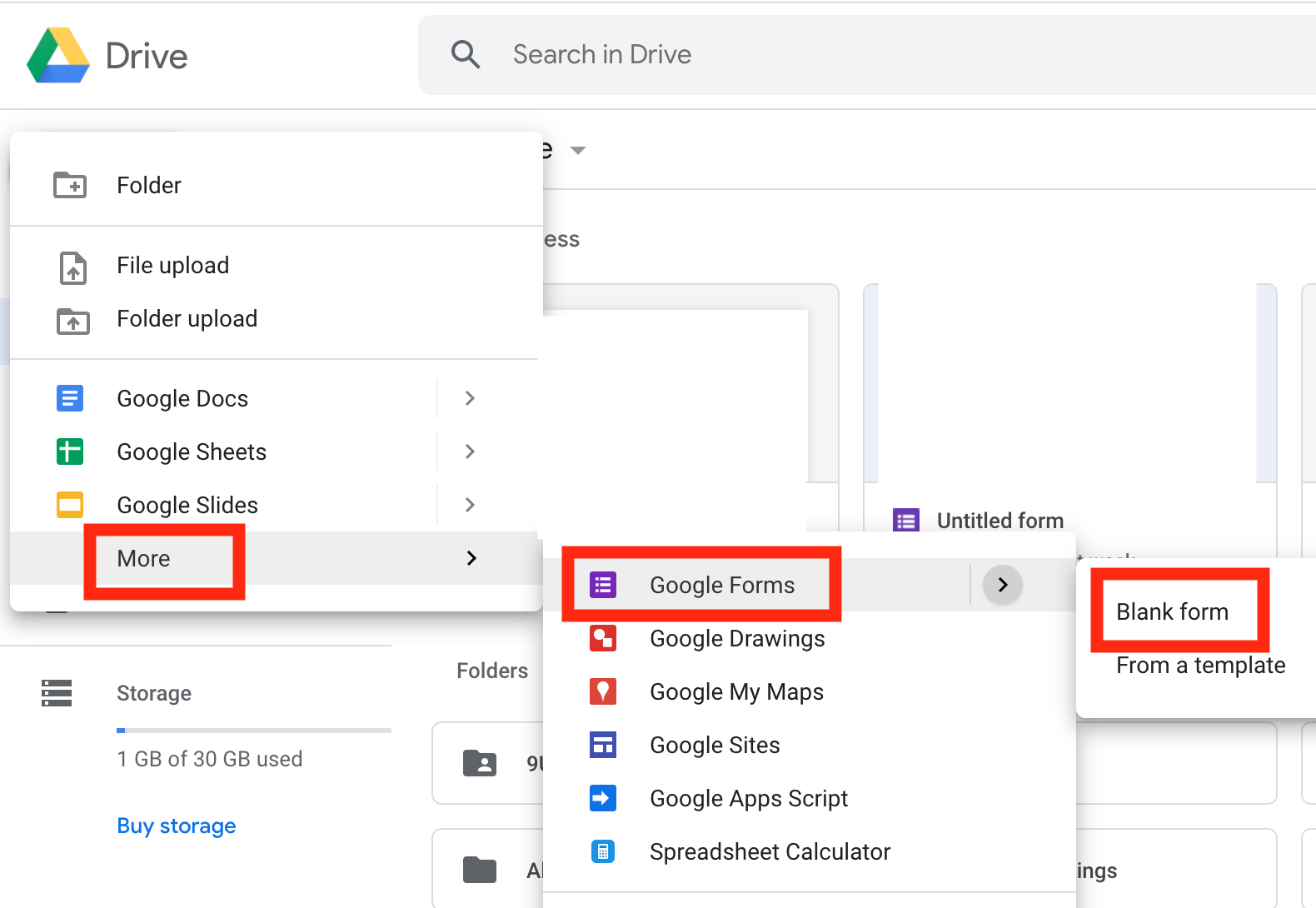
Task: Click the Spreadsheet Calculator icon
Action: 602,851
